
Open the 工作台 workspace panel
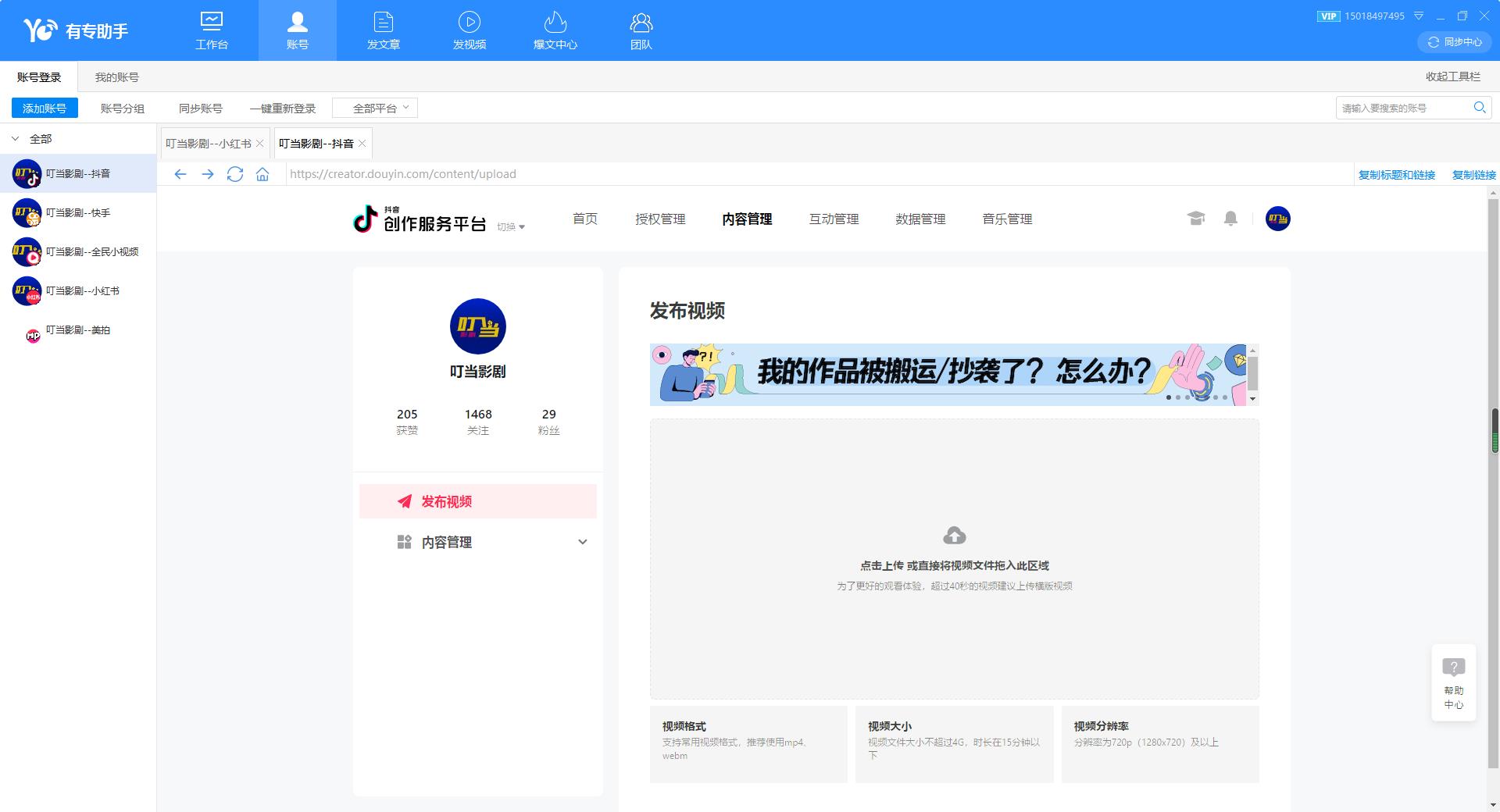[212, 30]
